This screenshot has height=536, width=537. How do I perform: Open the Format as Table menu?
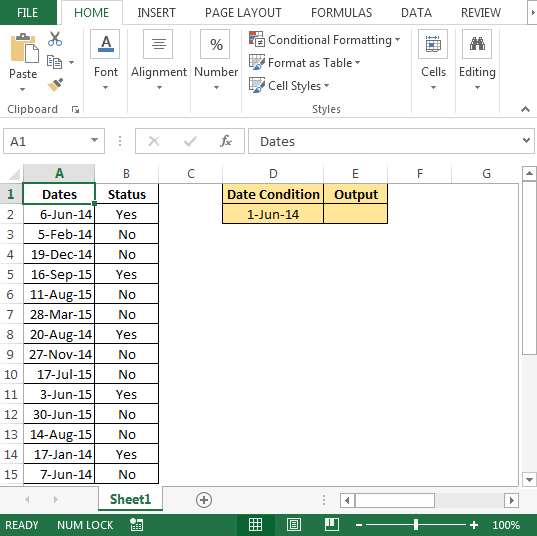pos(304,63)
